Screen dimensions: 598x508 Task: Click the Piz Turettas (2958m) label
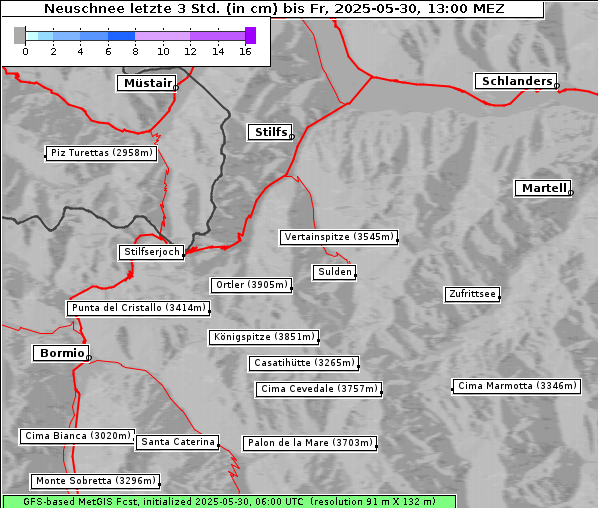click(101, 153)
